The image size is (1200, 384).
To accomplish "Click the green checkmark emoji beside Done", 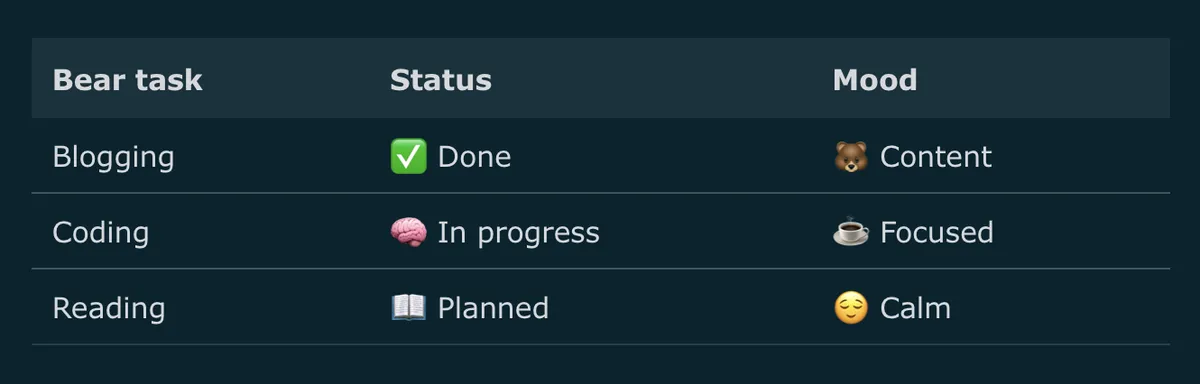I will 408,157.
